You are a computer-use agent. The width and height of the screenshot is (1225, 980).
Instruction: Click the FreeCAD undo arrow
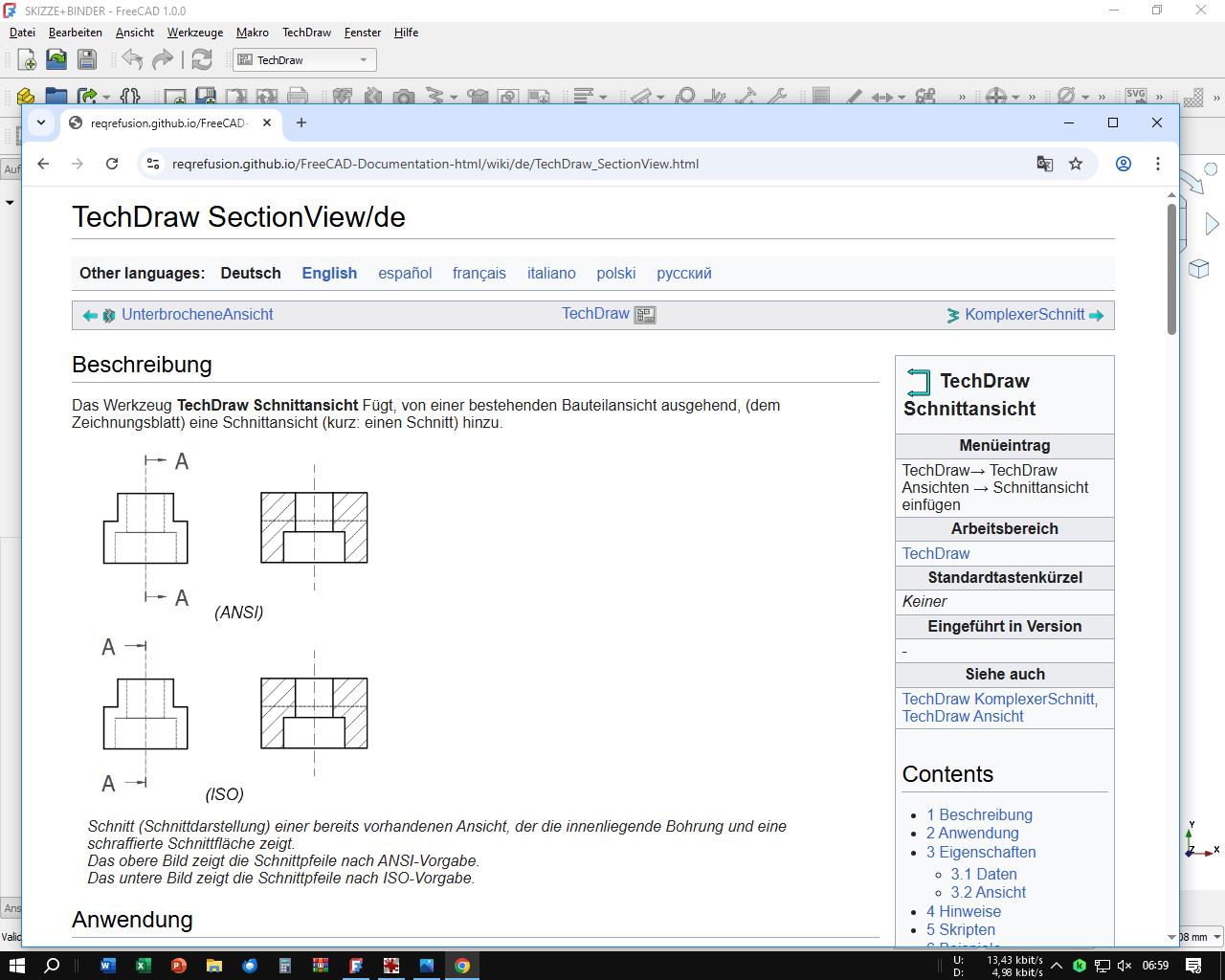(x=132, y=59)
